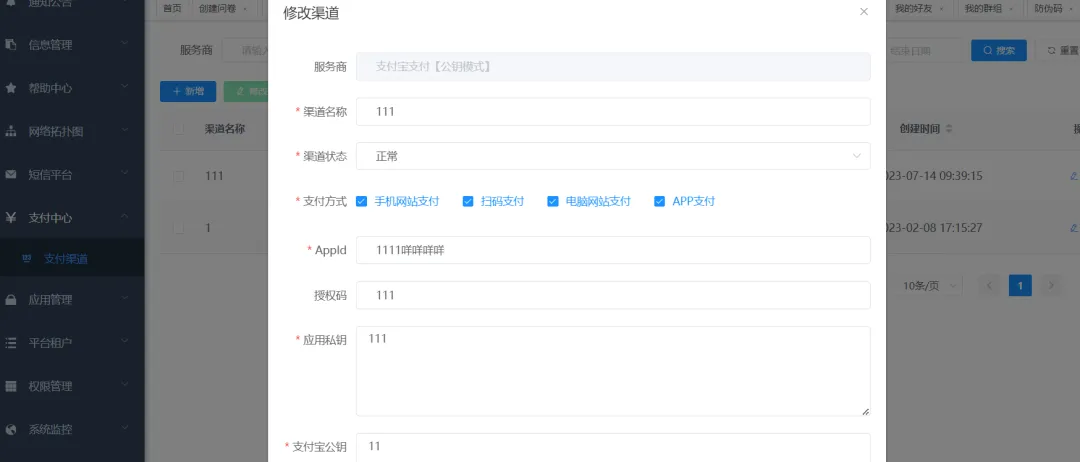The height and width of the screenshot is (462, 1080).
Task: Click the 系统监控 globe icon
Action: pyautogui.click(x=11, y=430)
